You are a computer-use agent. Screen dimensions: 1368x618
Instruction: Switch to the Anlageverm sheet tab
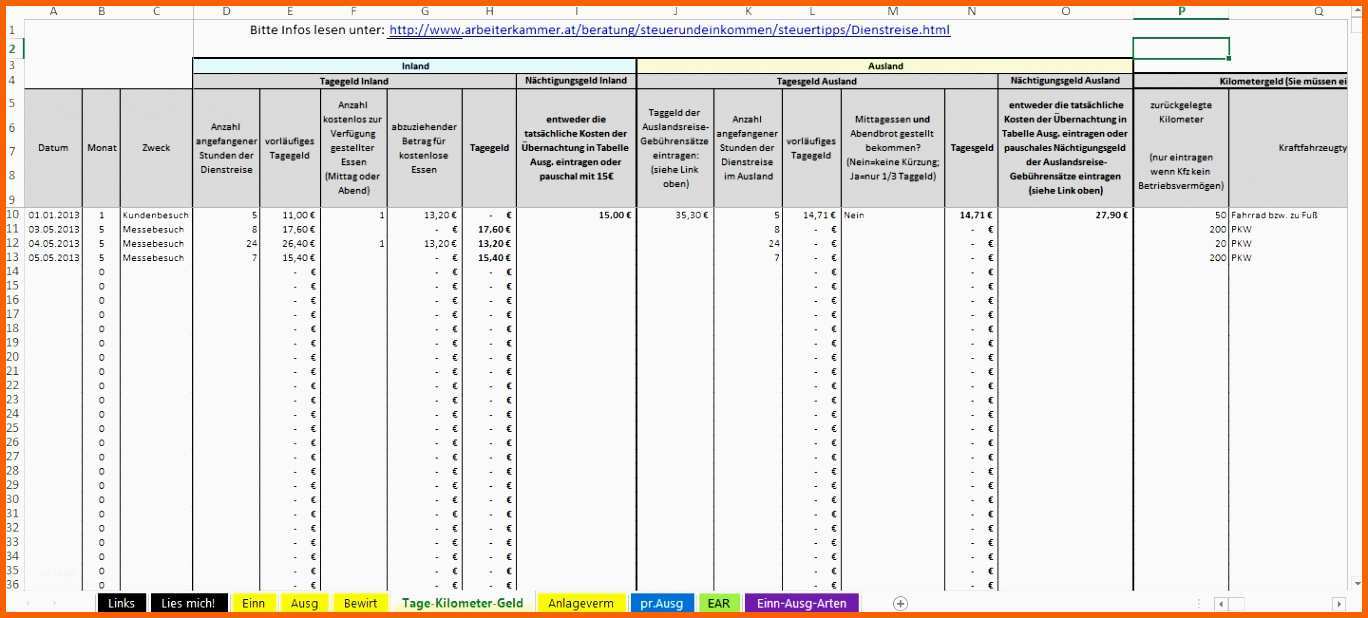click(x=581, y=603)
